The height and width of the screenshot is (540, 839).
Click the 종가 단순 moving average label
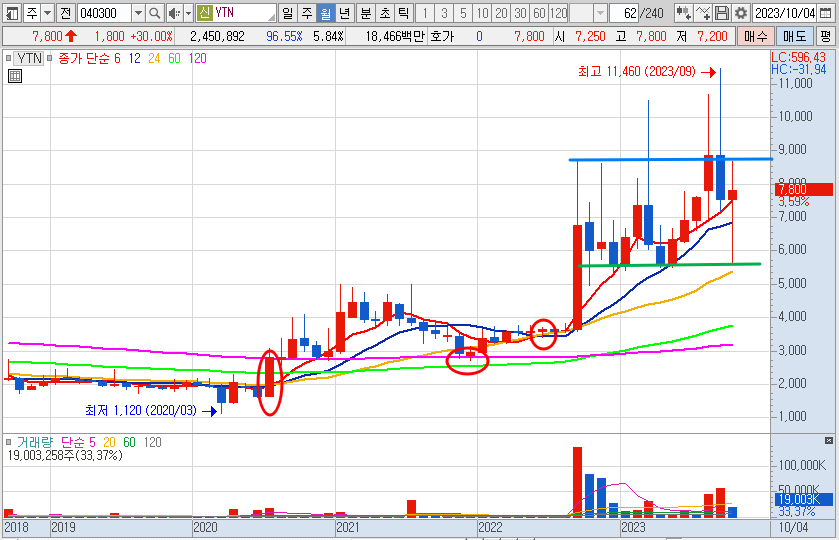tap(84, 58)
